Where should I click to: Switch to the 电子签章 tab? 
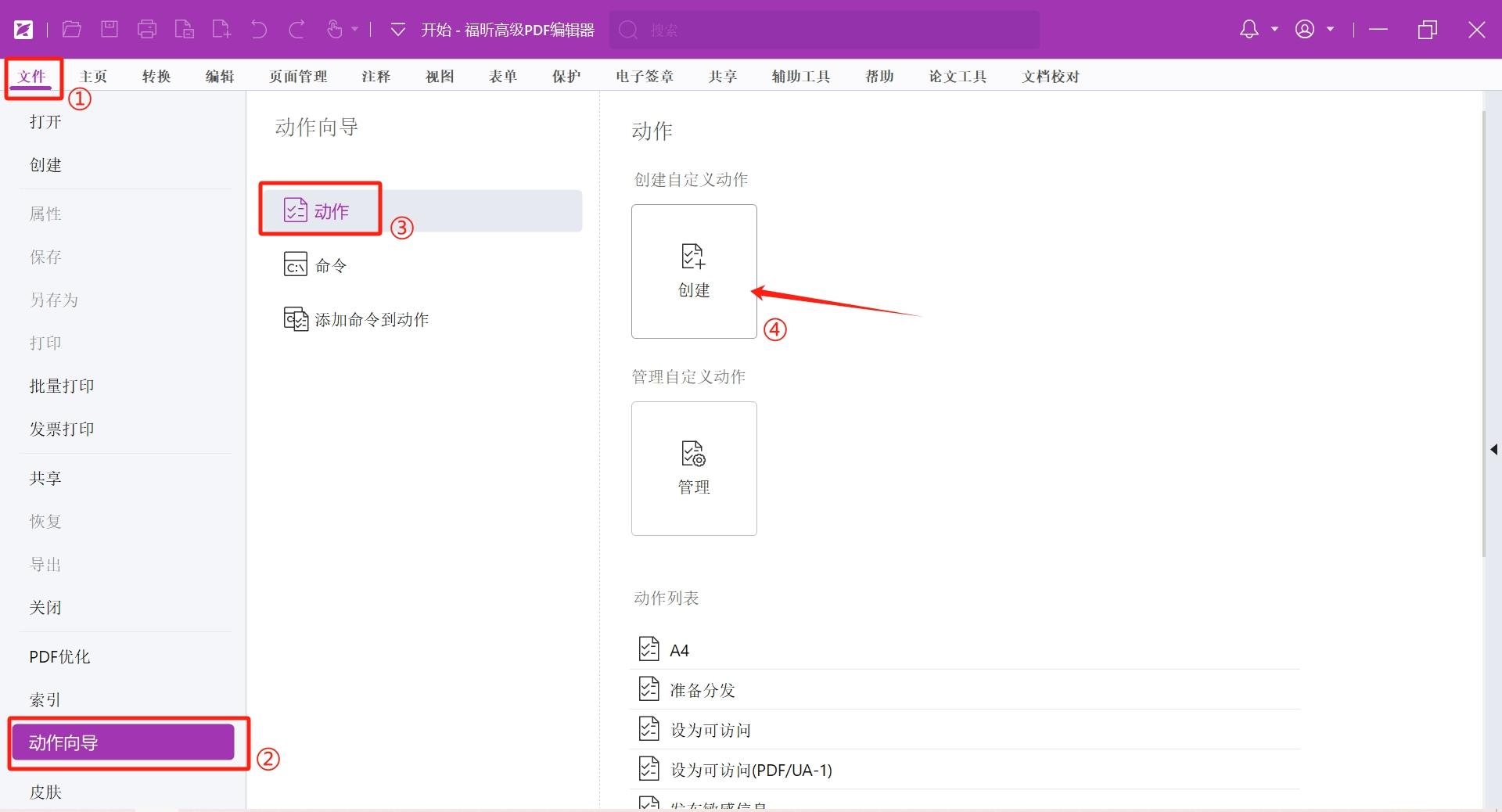[645, 77]
